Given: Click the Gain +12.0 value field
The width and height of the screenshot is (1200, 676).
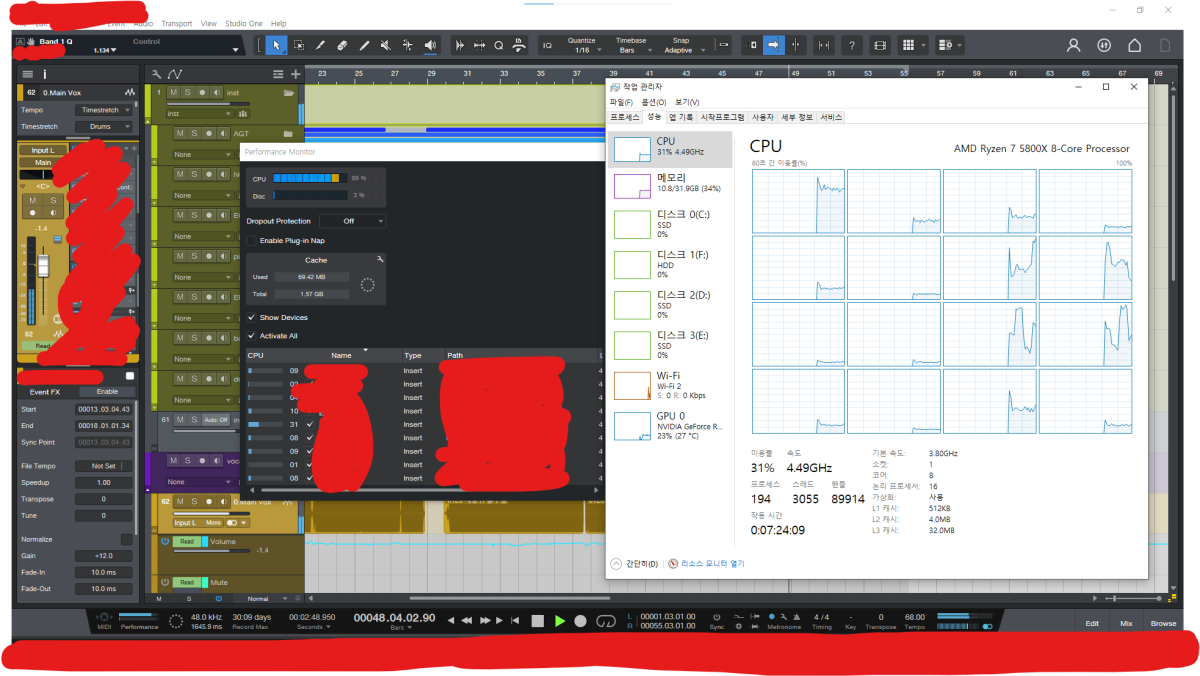Looking at the screenshot, I should coord(104,555).
